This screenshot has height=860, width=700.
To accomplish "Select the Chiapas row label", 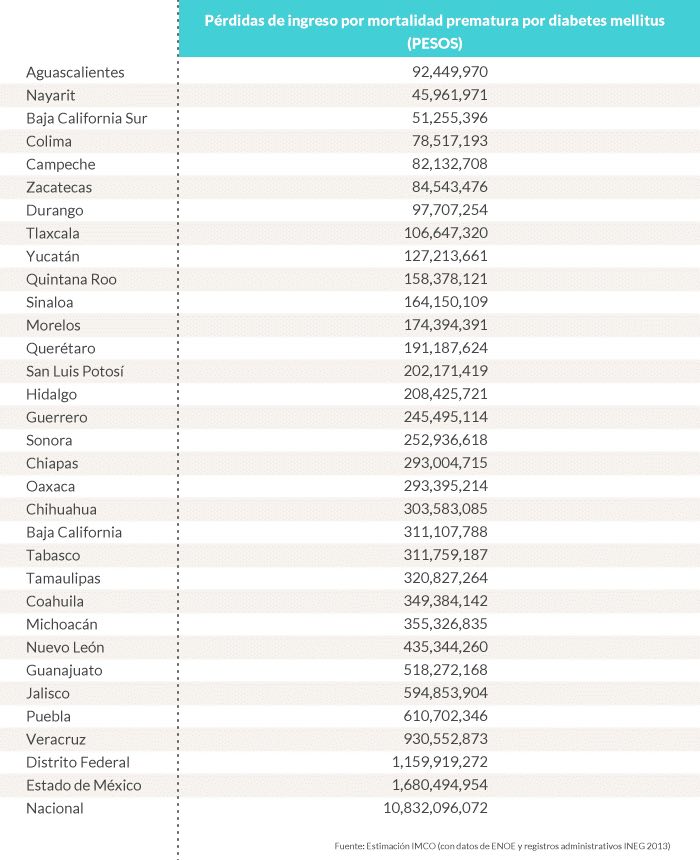I will click(x=52, y=463).
